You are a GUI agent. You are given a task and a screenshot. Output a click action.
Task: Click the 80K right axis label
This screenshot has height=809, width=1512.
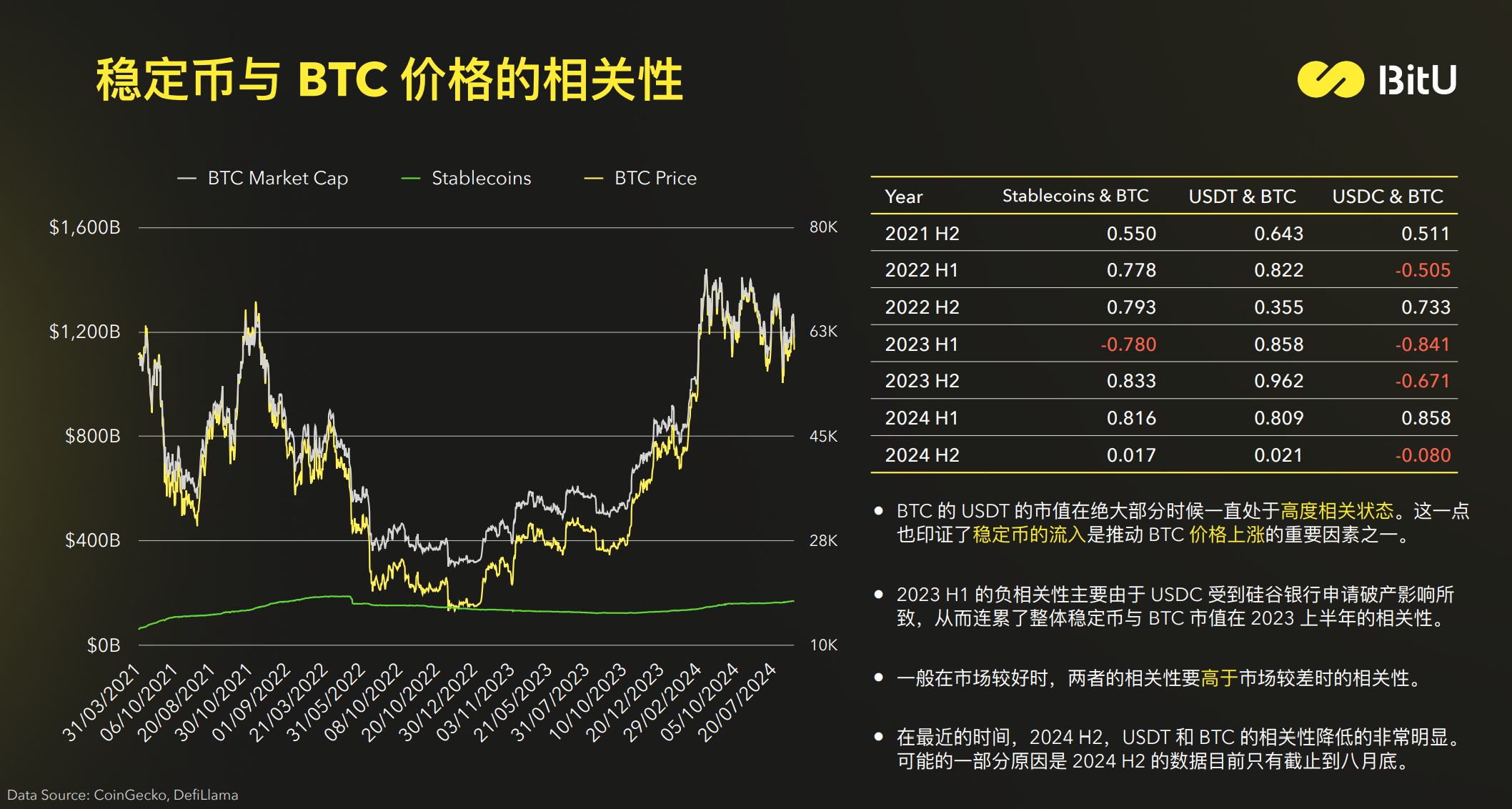coord(823,227)
